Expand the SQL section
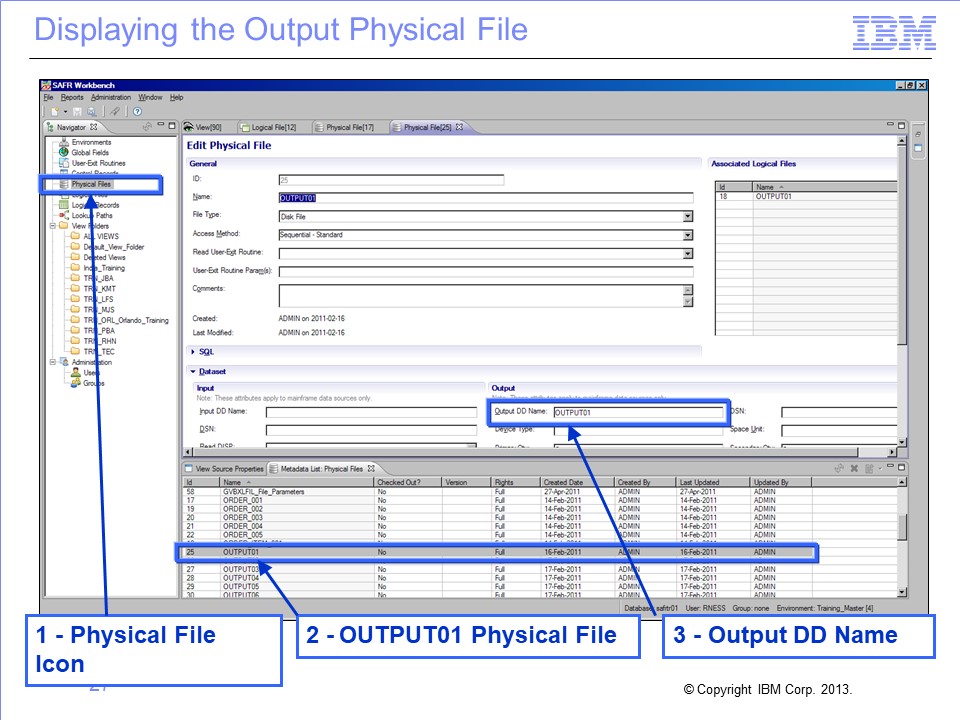This screenshot has width=960, height=720. (x=193, y=352)
